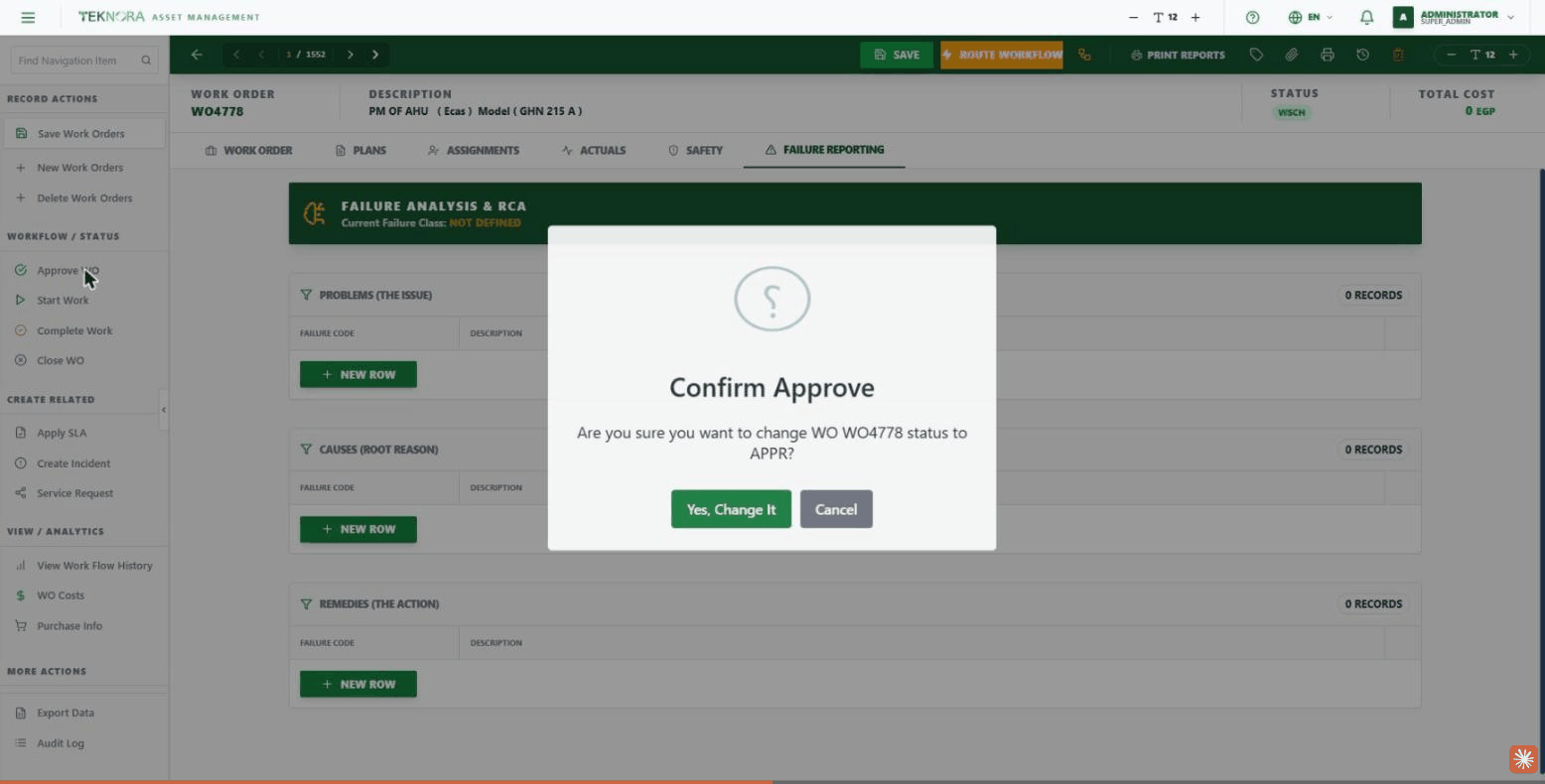Add New Row under Remedies
This screenshot has height=784, width=1545.
tap(358, 684)
